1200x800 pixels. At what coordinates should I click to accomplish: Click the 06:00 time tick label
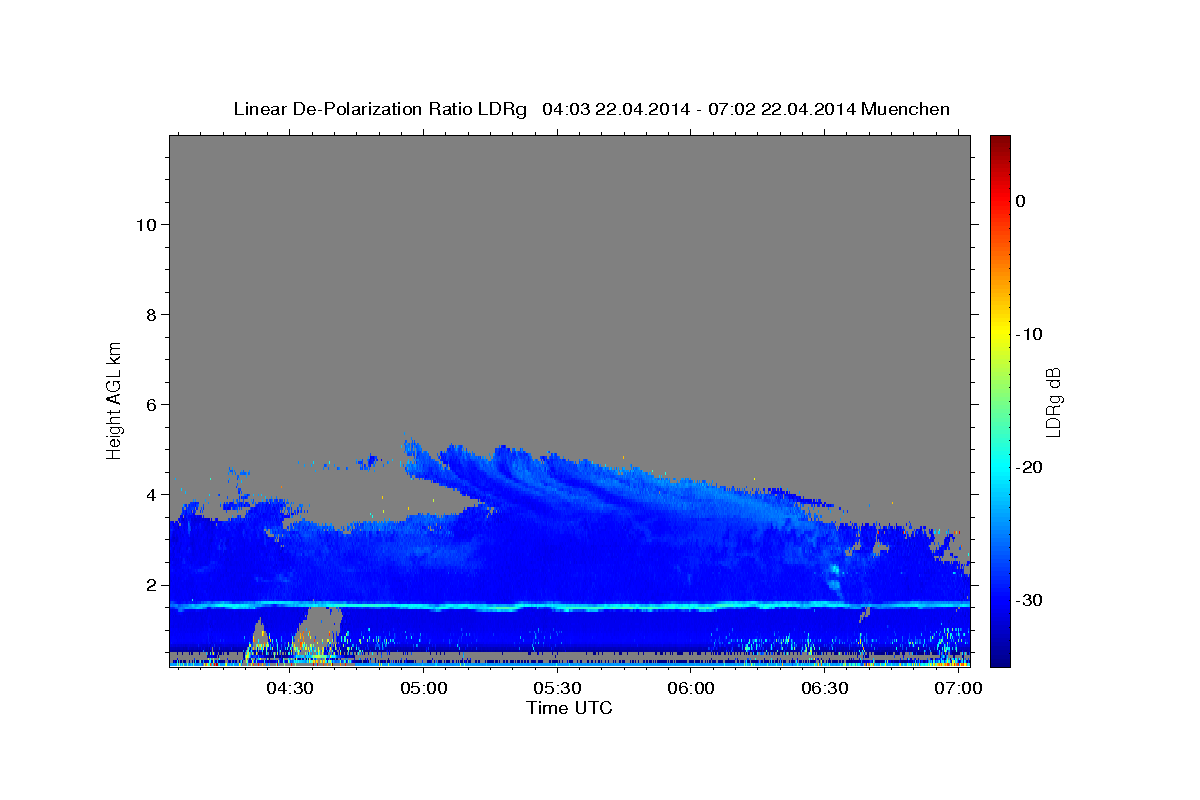[691, 689]
